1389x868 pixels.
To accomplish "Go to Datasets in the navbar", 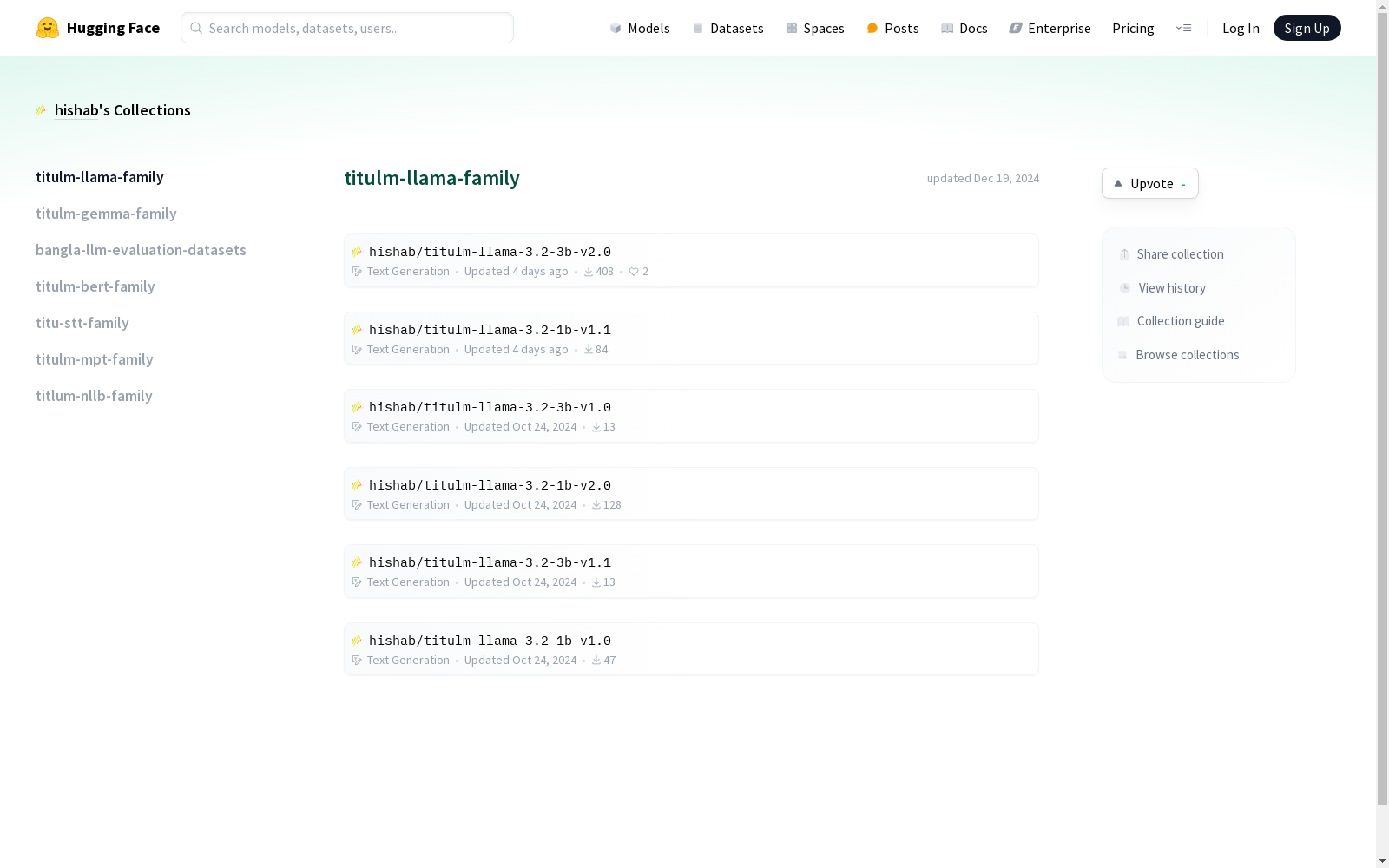I will coord(727,28).
